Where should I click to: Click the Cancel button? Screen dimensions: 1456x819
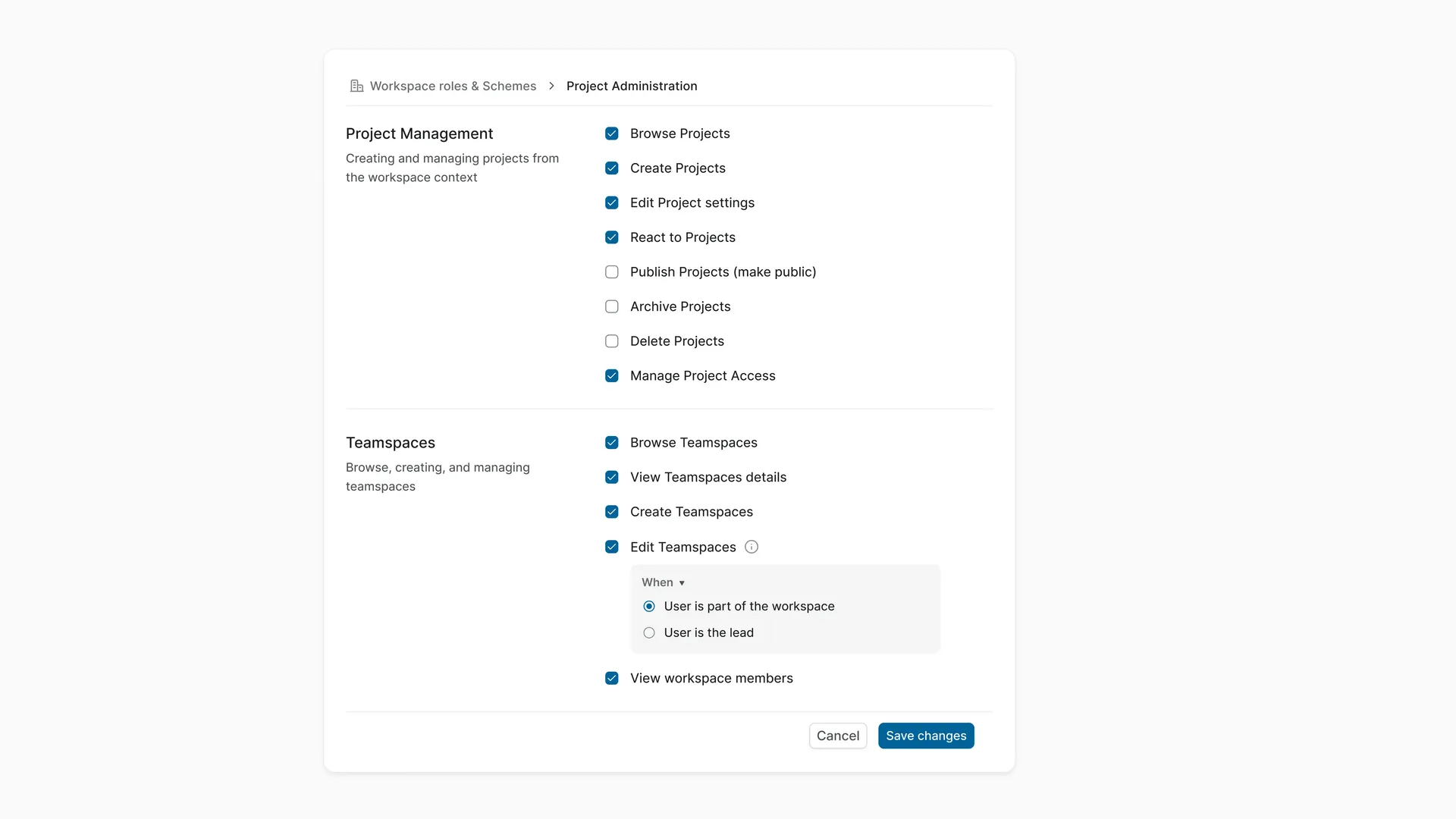838,736
